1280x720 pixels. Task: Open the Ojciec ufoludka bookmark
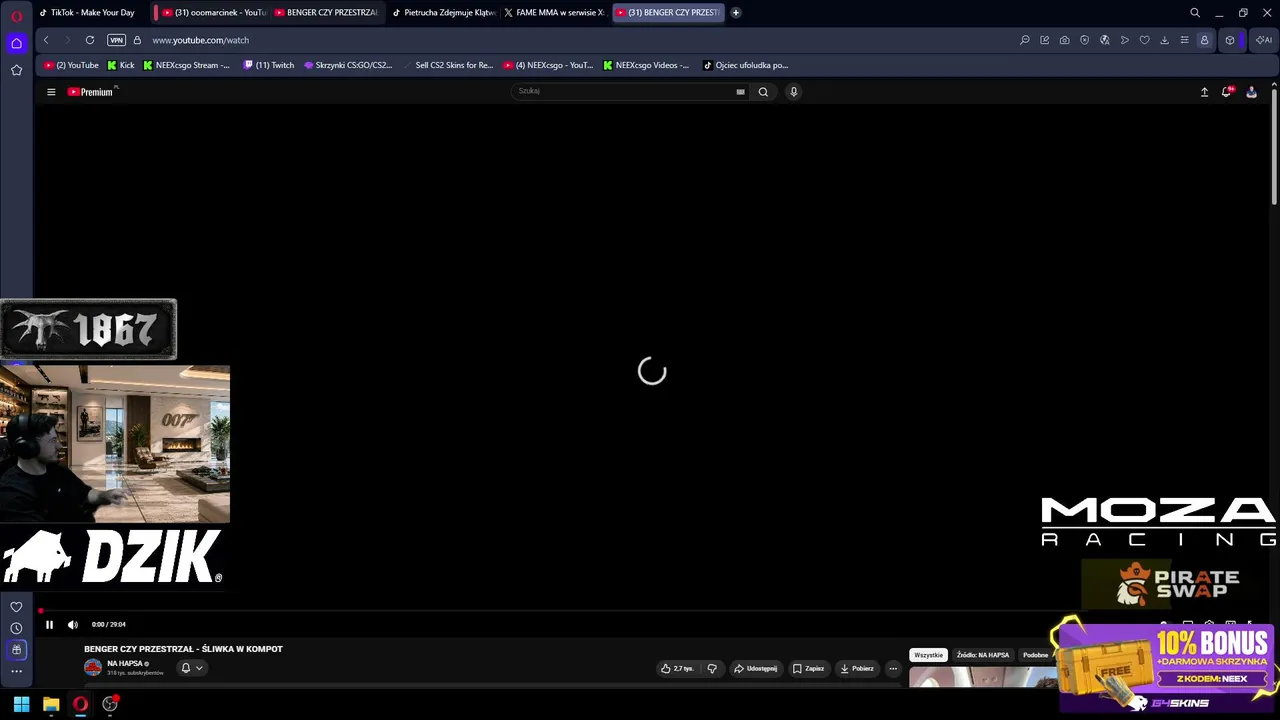tap(746, 65)
